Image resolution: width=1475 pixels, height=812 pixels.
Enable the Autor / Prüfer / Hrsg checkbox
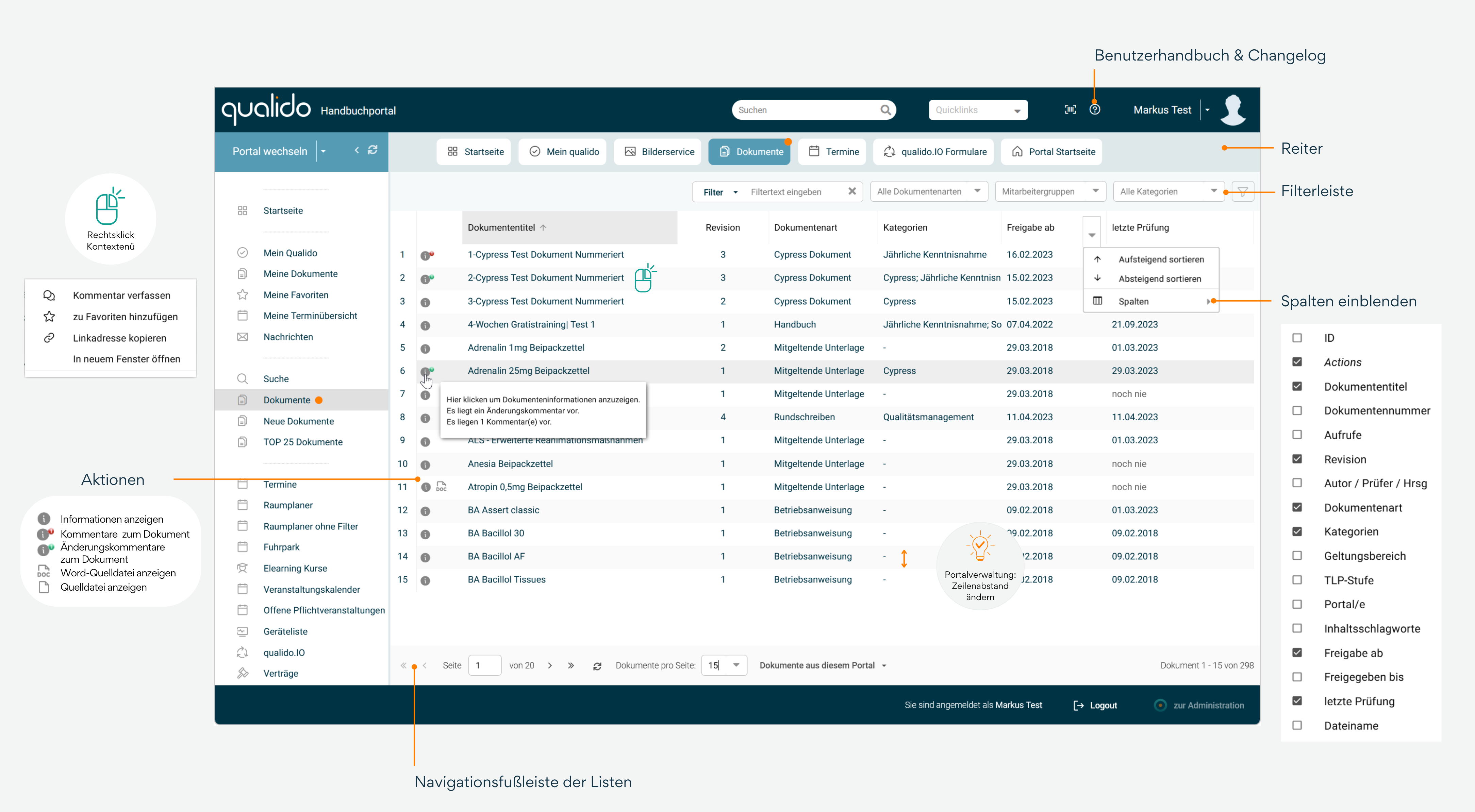point(1297,483)
